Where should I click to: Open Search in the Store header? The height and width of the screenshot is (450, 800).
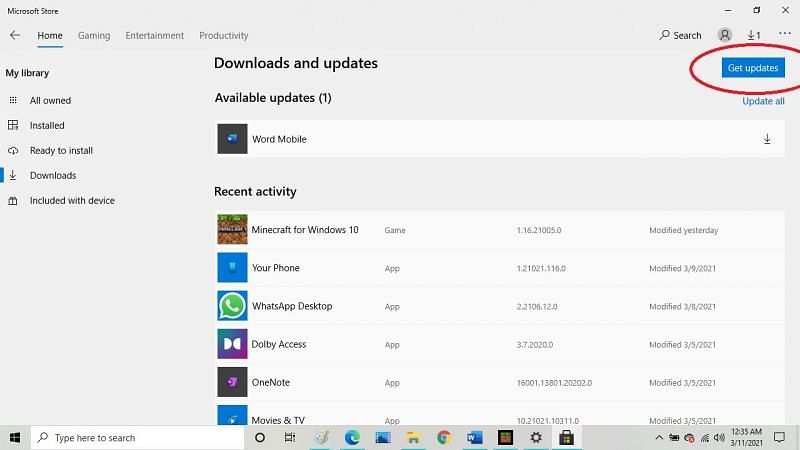pyautogui.click(x=680, y=35)
